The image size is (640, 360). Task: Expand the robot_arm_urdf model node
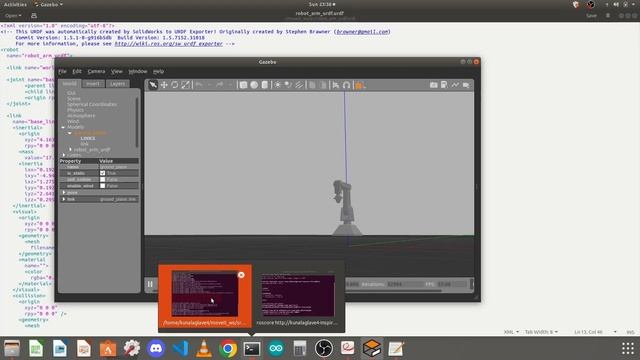[x=70, y=149]
